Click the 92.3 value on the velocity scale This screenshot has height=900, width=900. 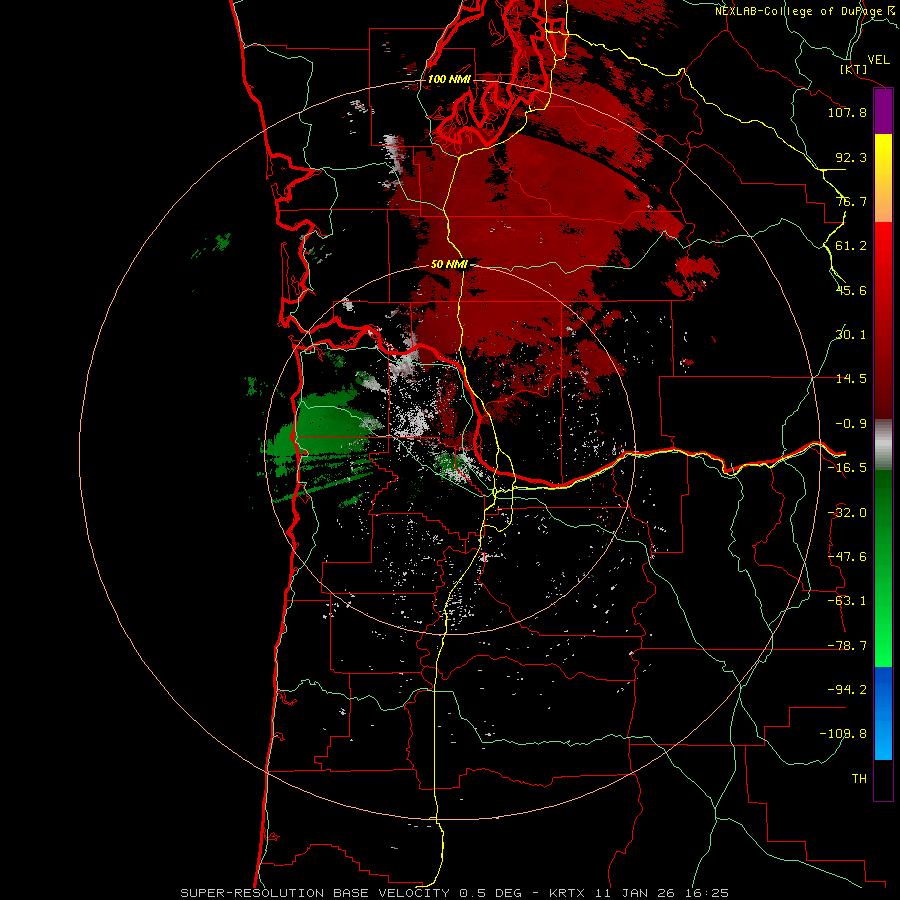[851, 157]
